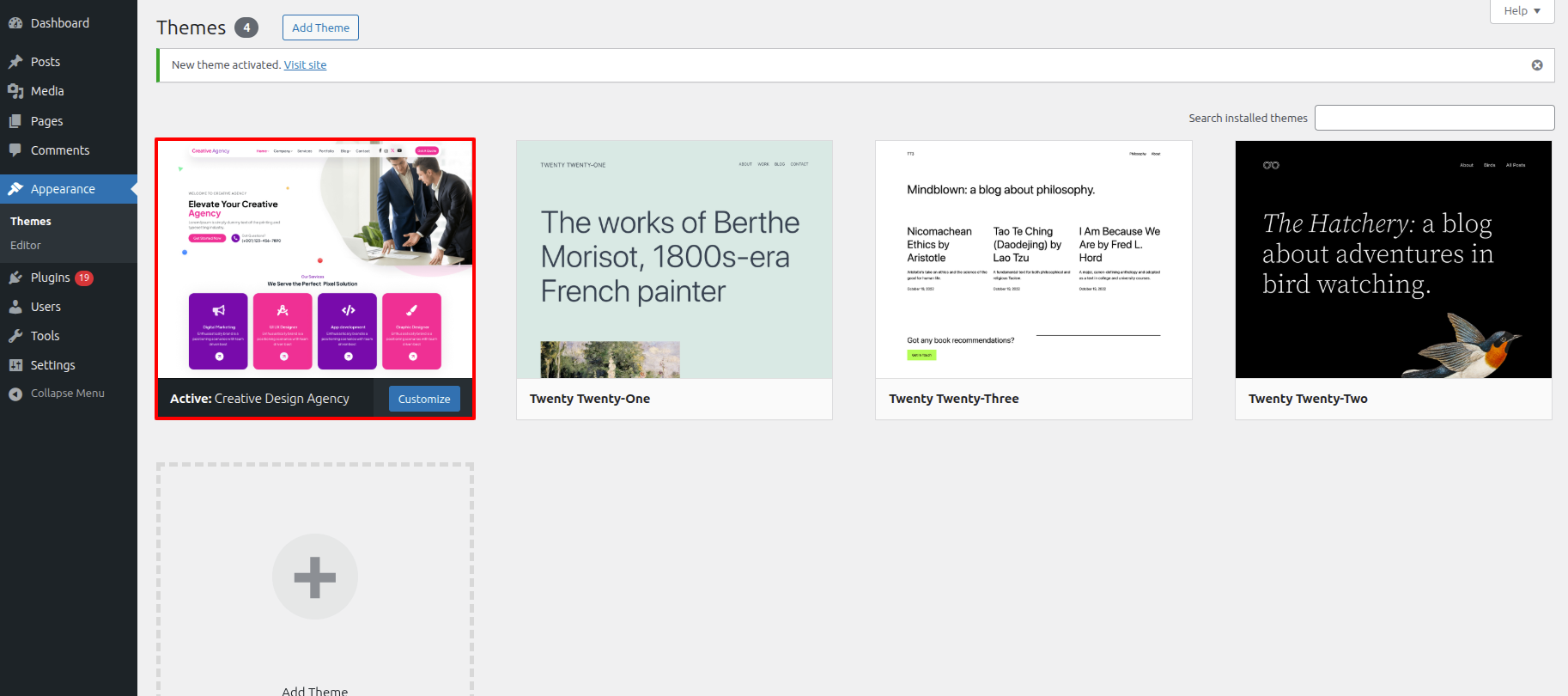This screenshot has height=696, width=1568.
Task: Click the Media library icon
Action: 15,91
